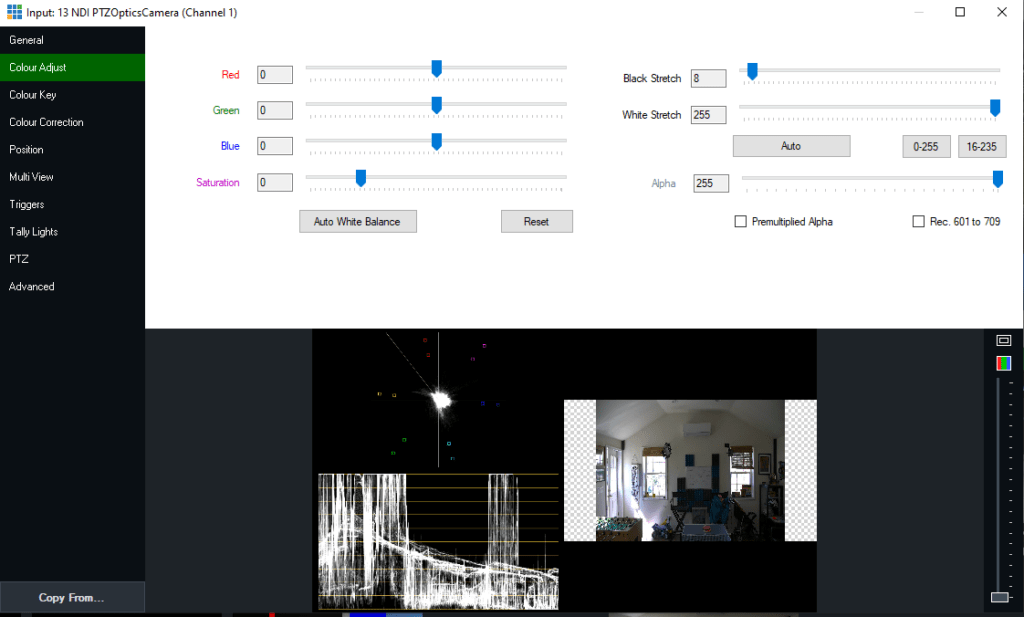Image resolution: width=1024 pixels, height=617 pixels.
Task: Enable the Rec. 601 to 709 checkbox
Action: pyautogui.click(x=918, y=221)
